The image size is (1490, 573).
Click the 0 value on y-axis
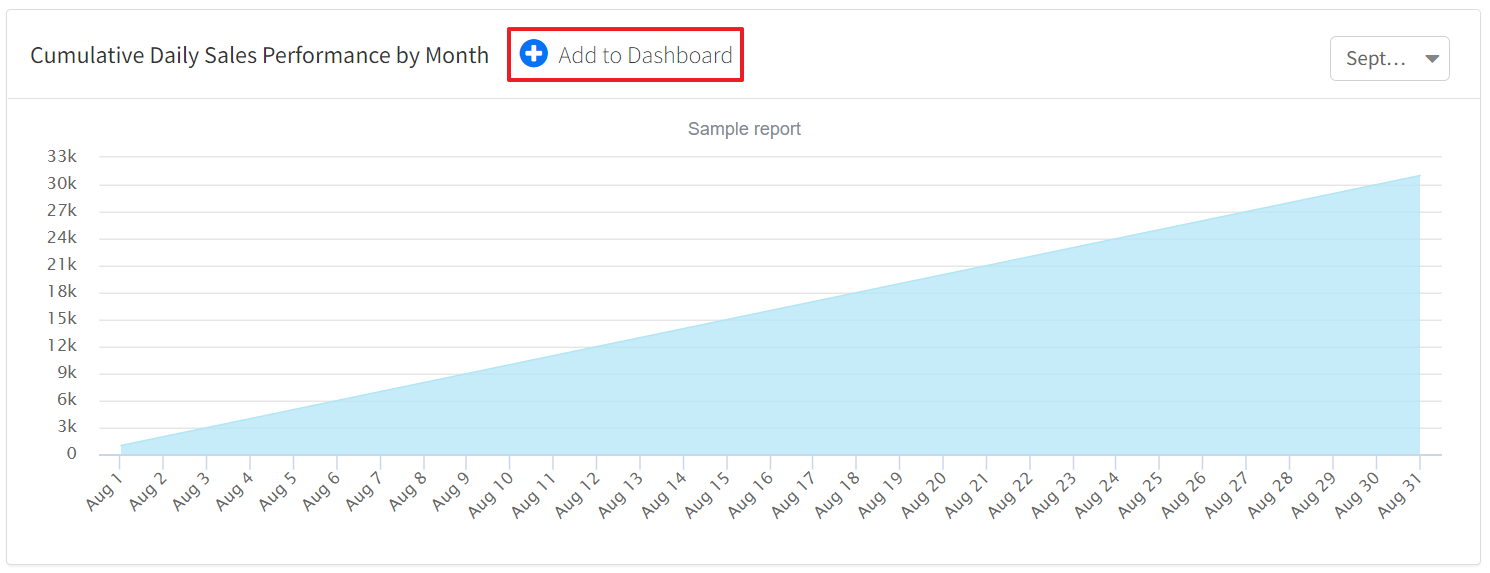pyautogui.click(x=71, y=454)
